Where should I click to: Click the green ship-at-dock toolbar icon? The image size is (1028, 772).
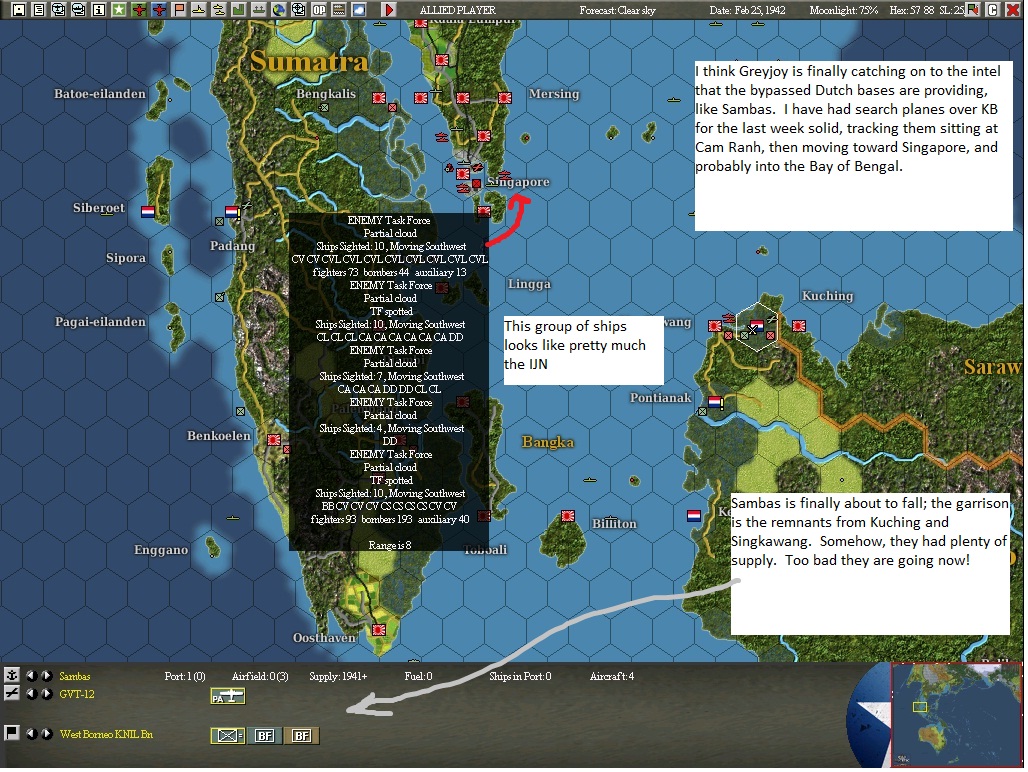coord(258,9)
